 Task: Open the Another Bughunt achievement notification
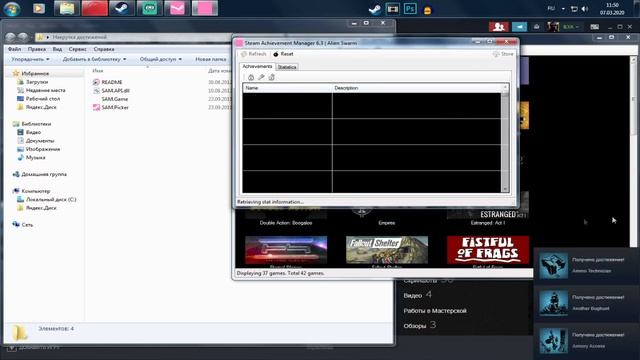(587, 303)
